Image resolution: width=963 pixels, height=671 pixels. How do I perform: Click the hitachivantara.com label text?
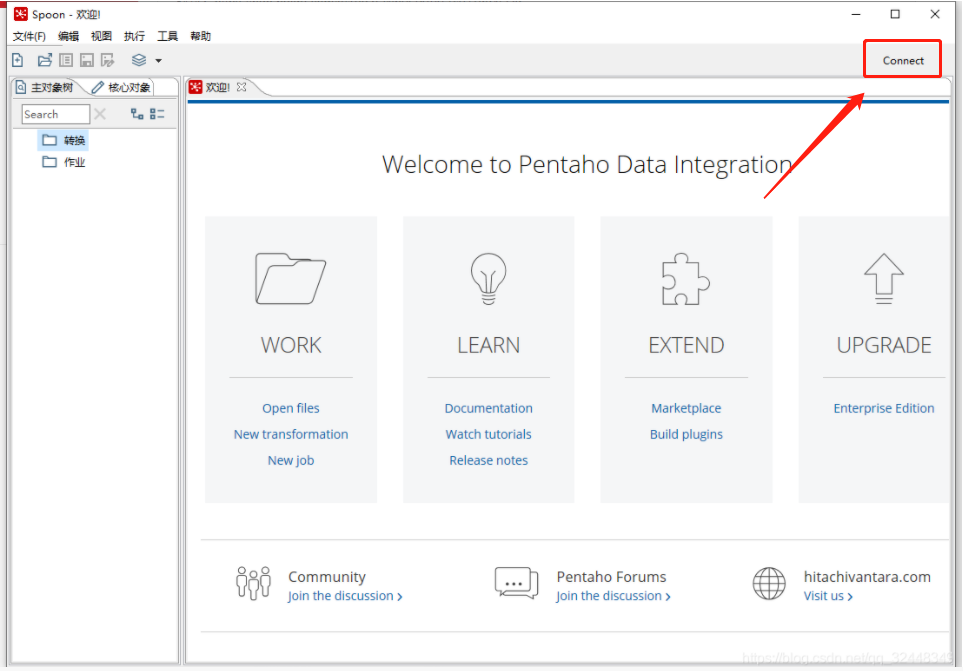pos(867,577)
